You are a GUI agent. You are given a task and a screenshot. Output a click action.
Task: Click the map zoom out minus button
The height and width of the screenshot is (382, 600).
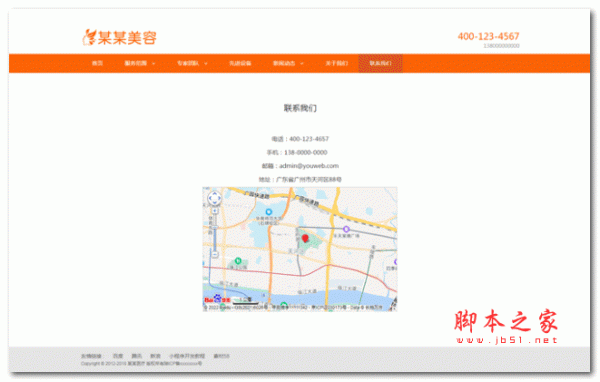click(215, 254)
